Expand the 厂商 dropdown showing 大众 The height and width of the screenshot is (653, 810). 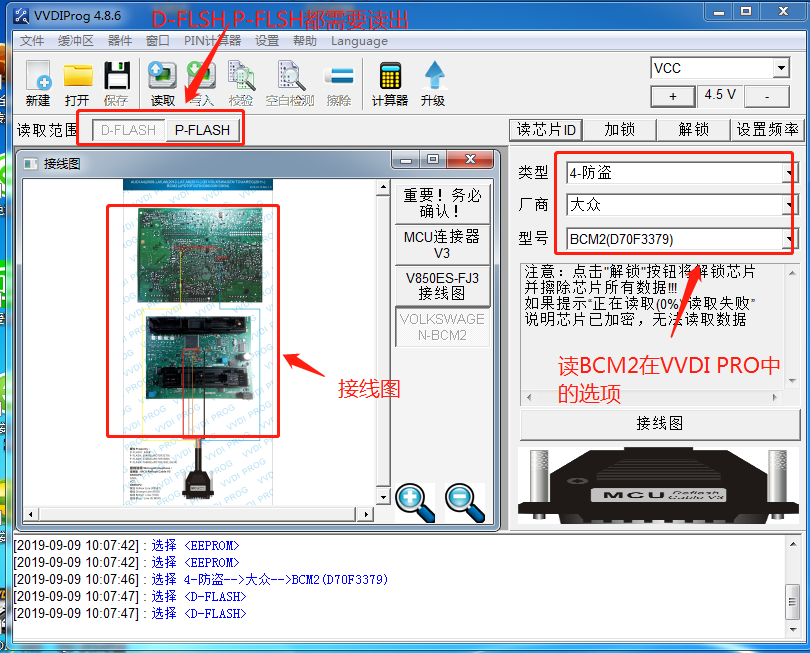(788, 205)
